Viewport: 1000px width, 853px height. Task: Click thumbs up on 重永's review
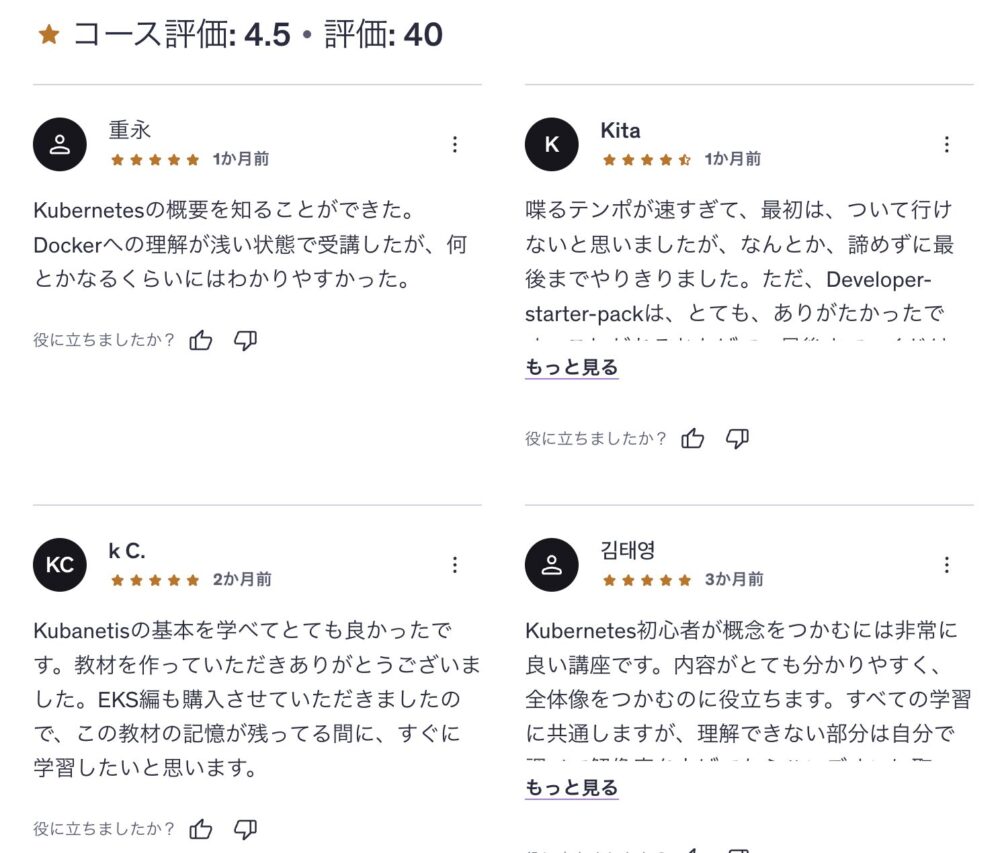(x=201, y=341)
